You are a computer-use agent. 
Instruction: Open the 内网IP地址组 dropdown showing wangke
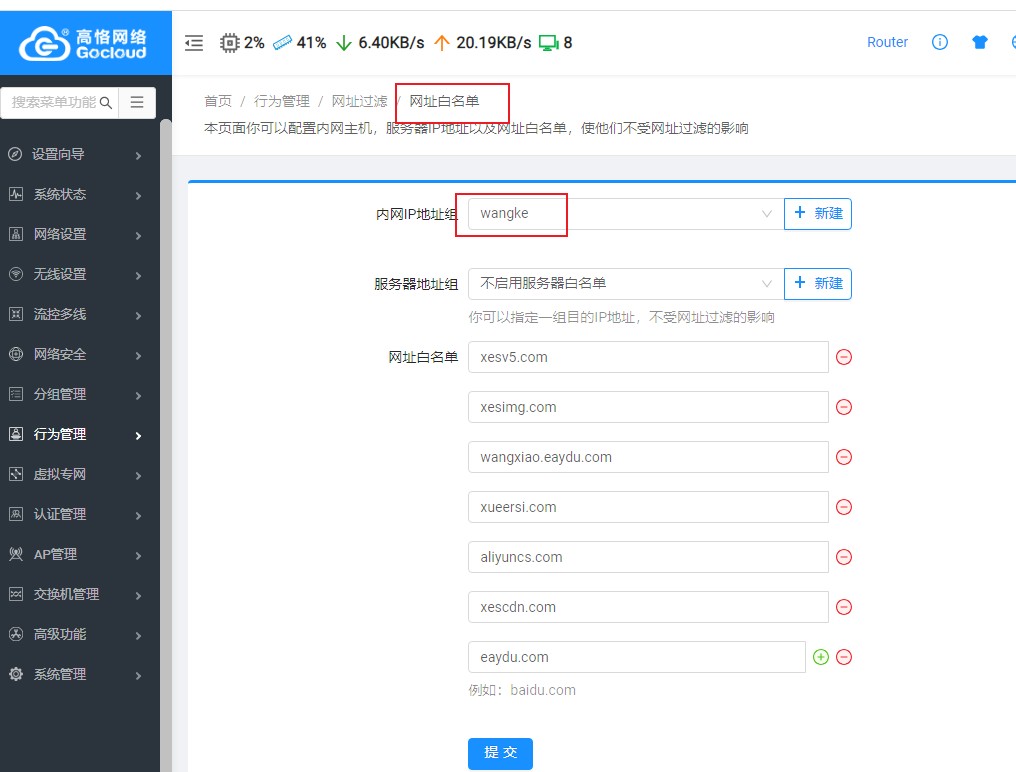(625, 213)
